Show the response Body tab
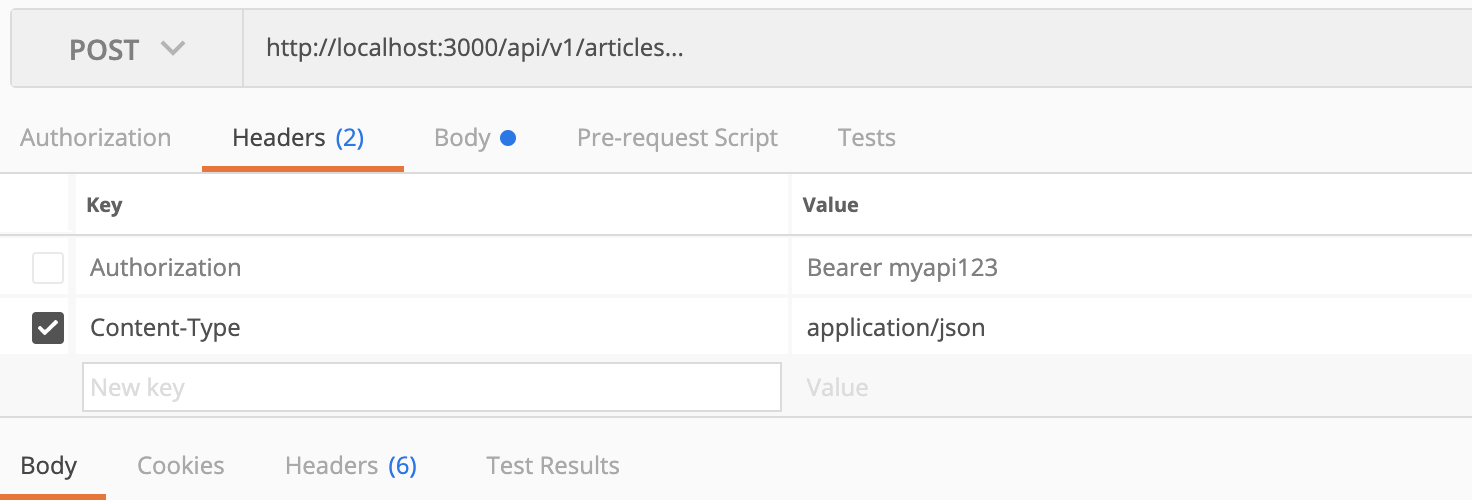1472x500 pixels. tap(48, 465)
